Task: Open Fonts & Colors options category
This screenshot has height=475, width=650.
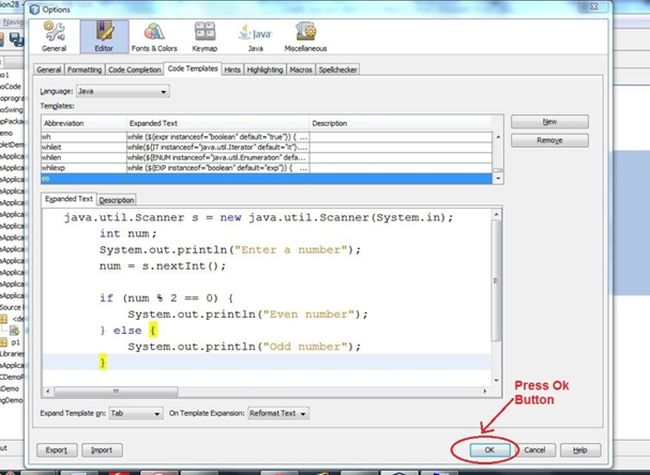Action: tap(154, 36)
